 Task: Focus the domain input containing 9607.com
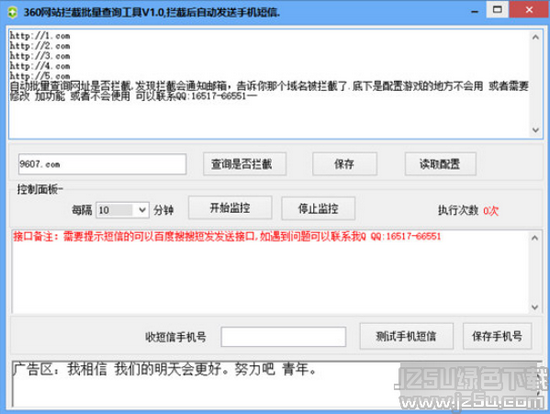(x=102, y=164)
